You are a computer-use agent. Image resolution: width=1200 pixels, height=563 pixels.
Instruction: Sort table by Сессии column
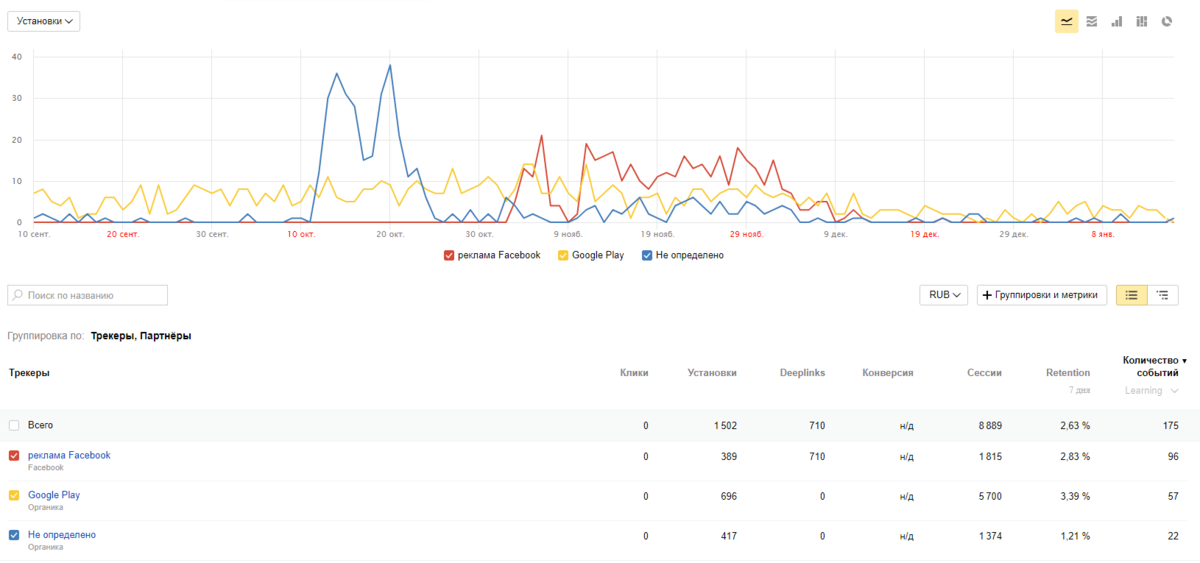(x=983, y=373)
